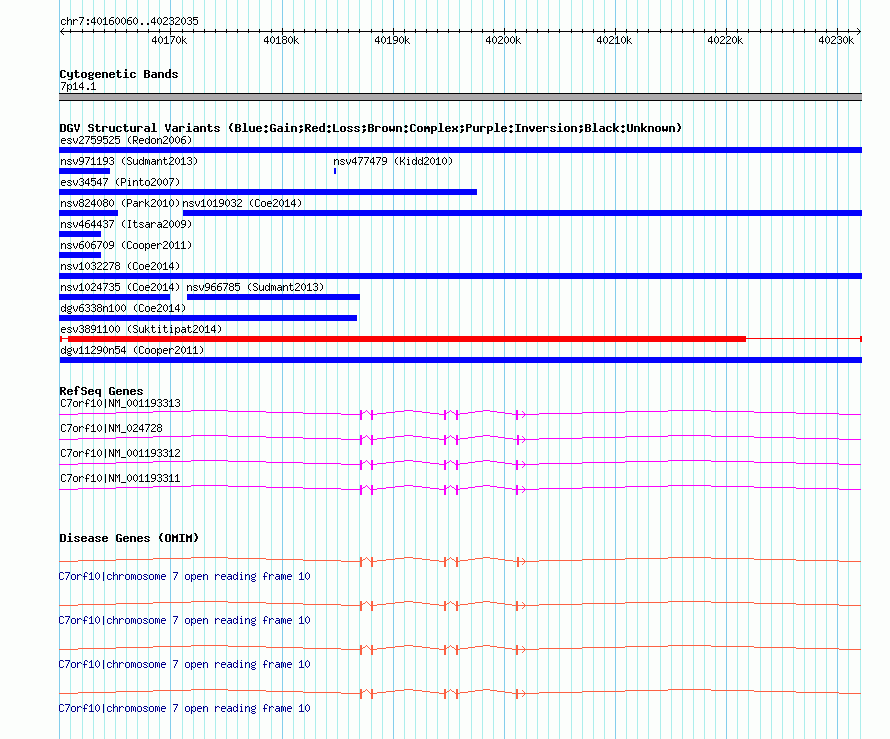890x739 pixels.
Task: Click the blue bar under nsv824080
Action: tap(89, 213)
